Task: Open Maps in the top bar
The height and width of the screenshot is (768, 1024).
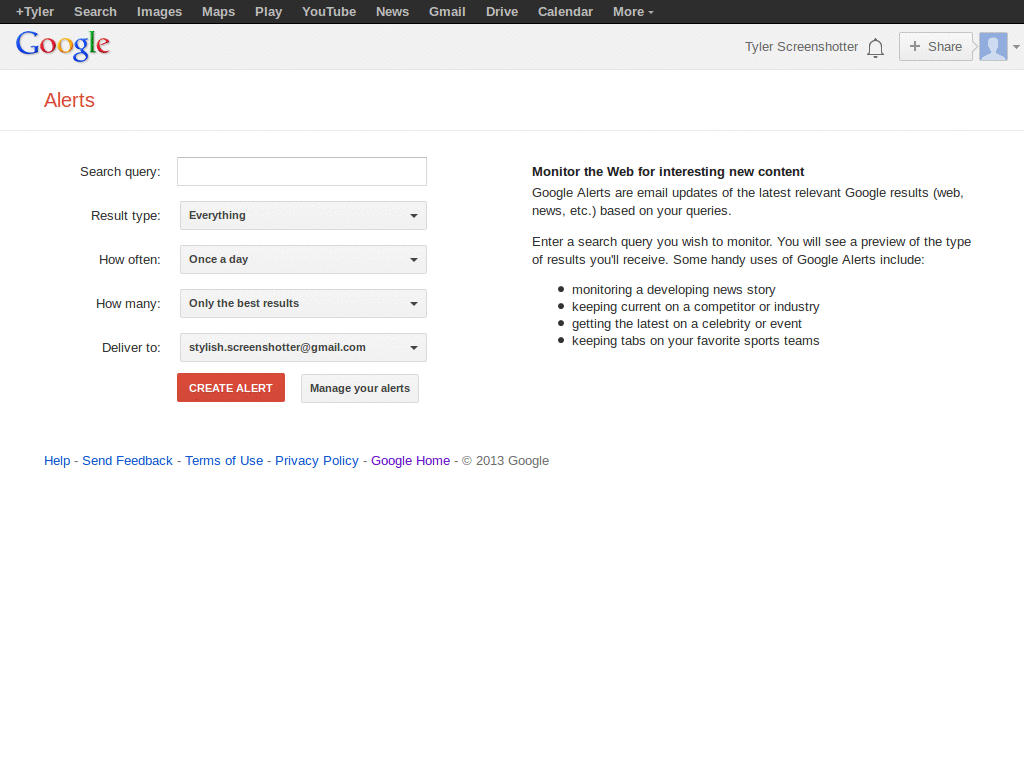Action: (218, 12)
